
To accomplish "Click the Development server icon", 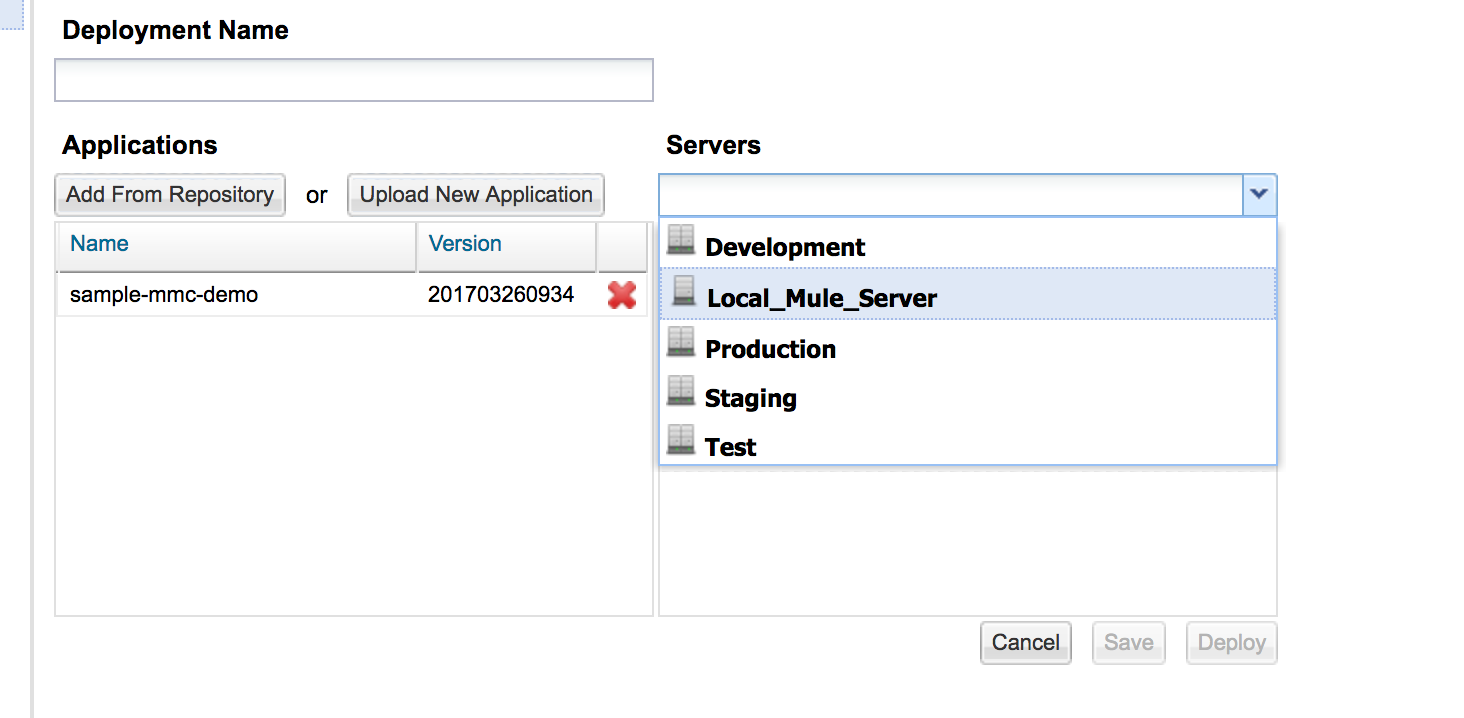I will 681,241.
